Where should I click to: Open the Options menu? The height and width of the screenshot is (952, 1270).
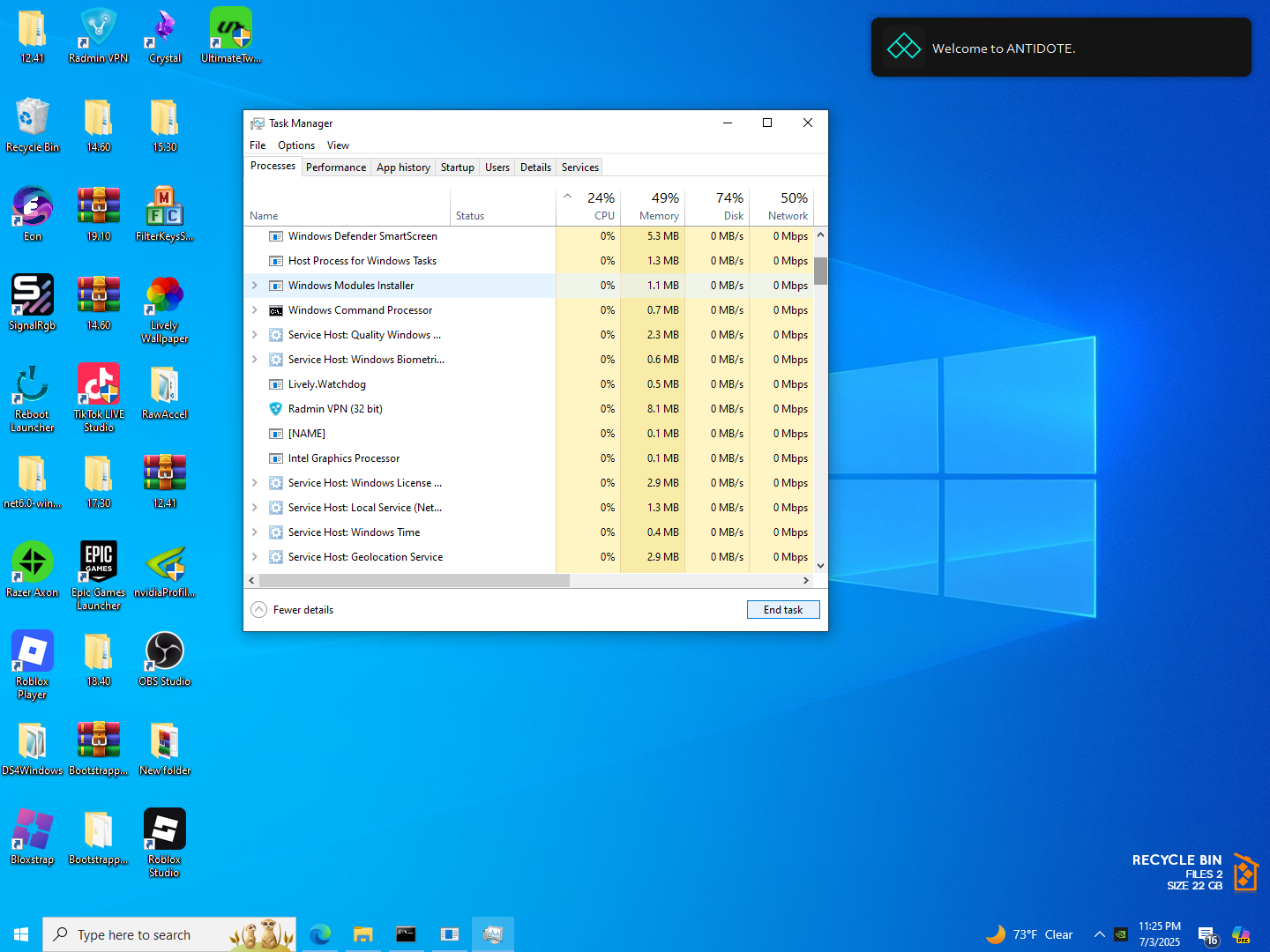click(x=295, y=145)
